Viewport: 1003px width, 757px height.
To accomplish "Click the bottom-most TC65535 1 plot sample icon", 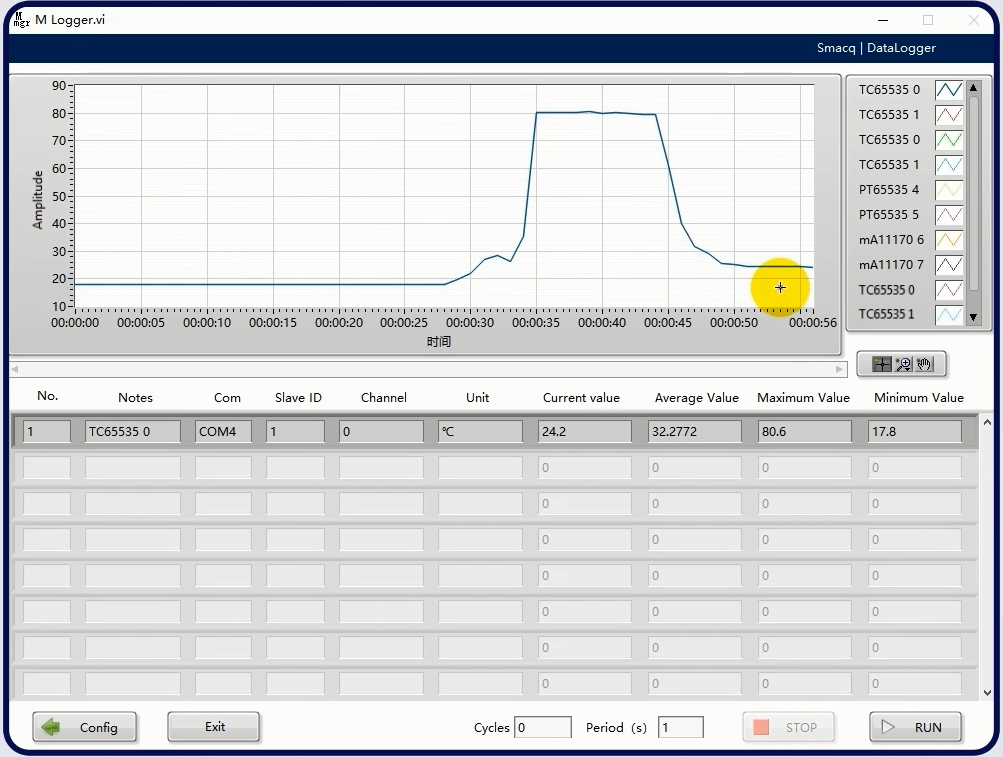I will point(949,314).
